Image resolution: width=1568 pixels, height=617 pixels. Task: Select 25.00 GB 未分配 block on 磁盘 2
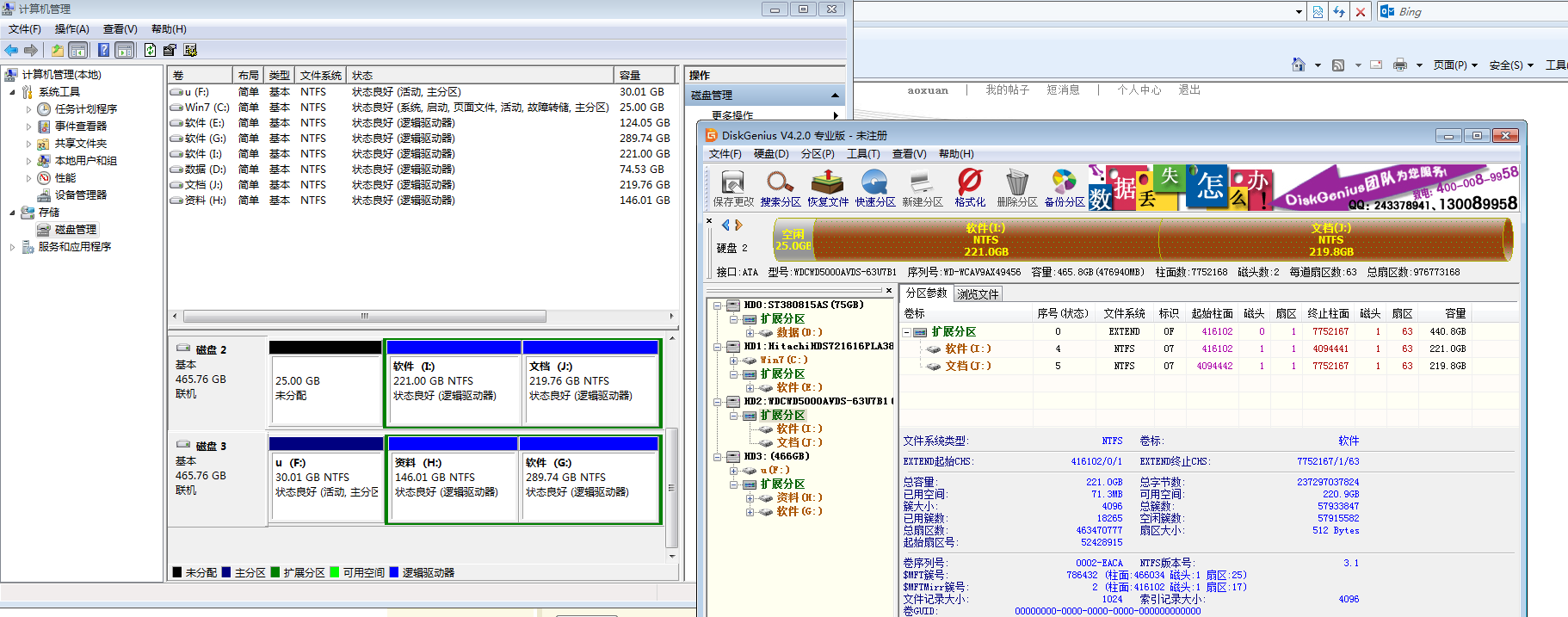click(325, 383)
